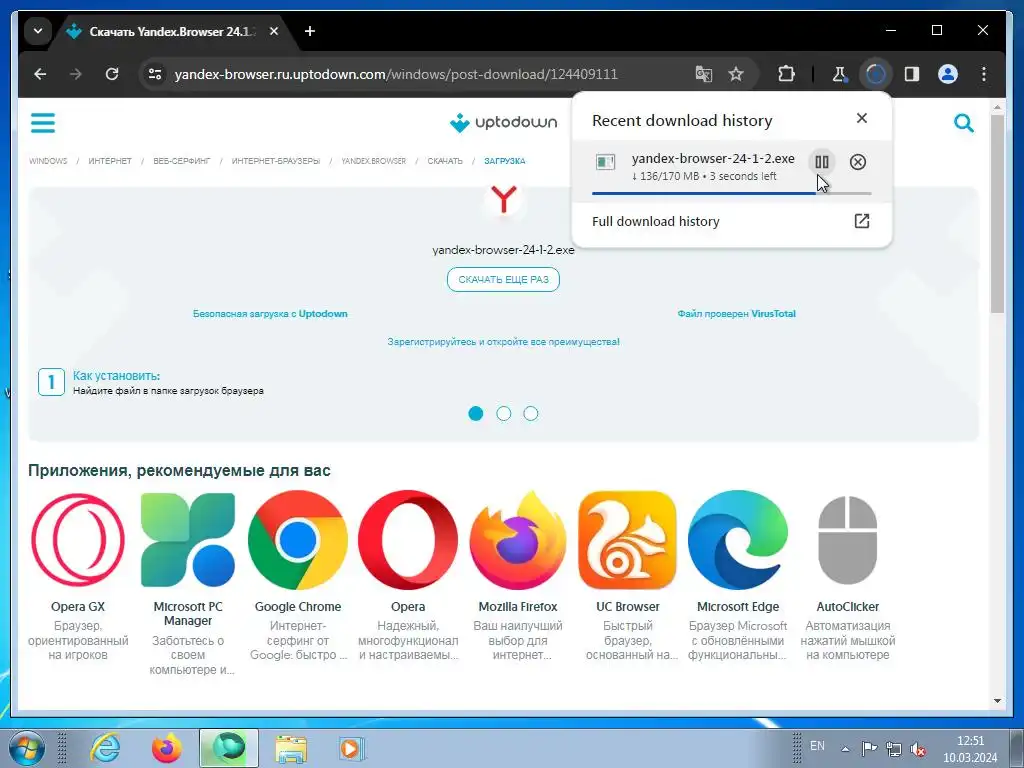Open Windows Media Player in taskbar
This screenshot has width=1024, height=768.
pos(351,748)
